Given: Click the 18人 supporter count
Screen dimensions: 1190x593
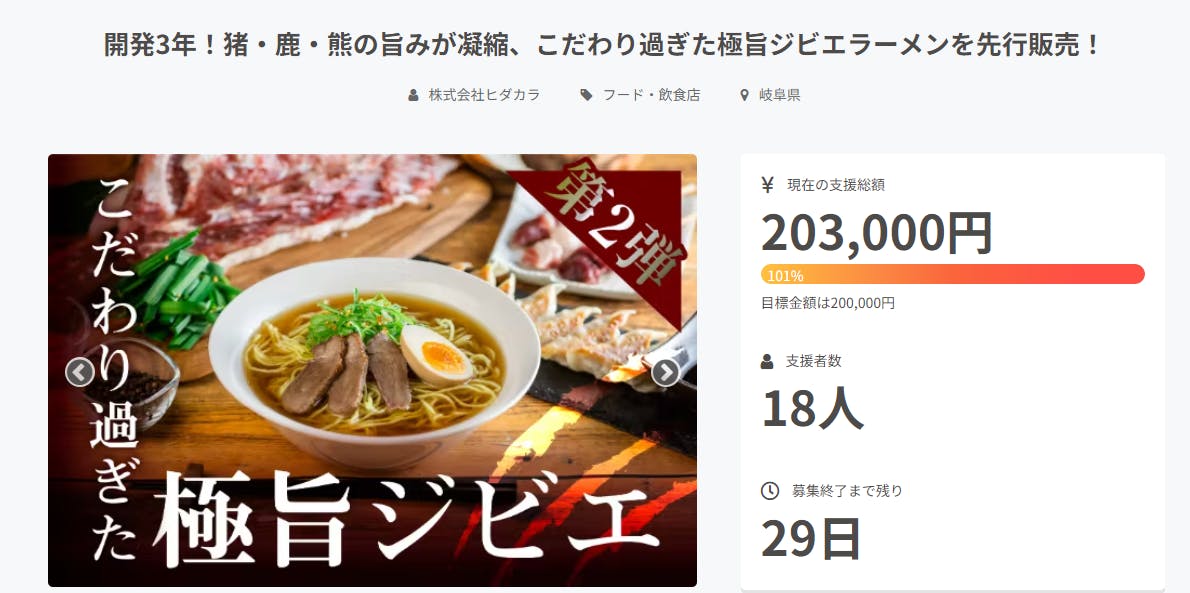Looking at the screenshot, I should point(812,408).
